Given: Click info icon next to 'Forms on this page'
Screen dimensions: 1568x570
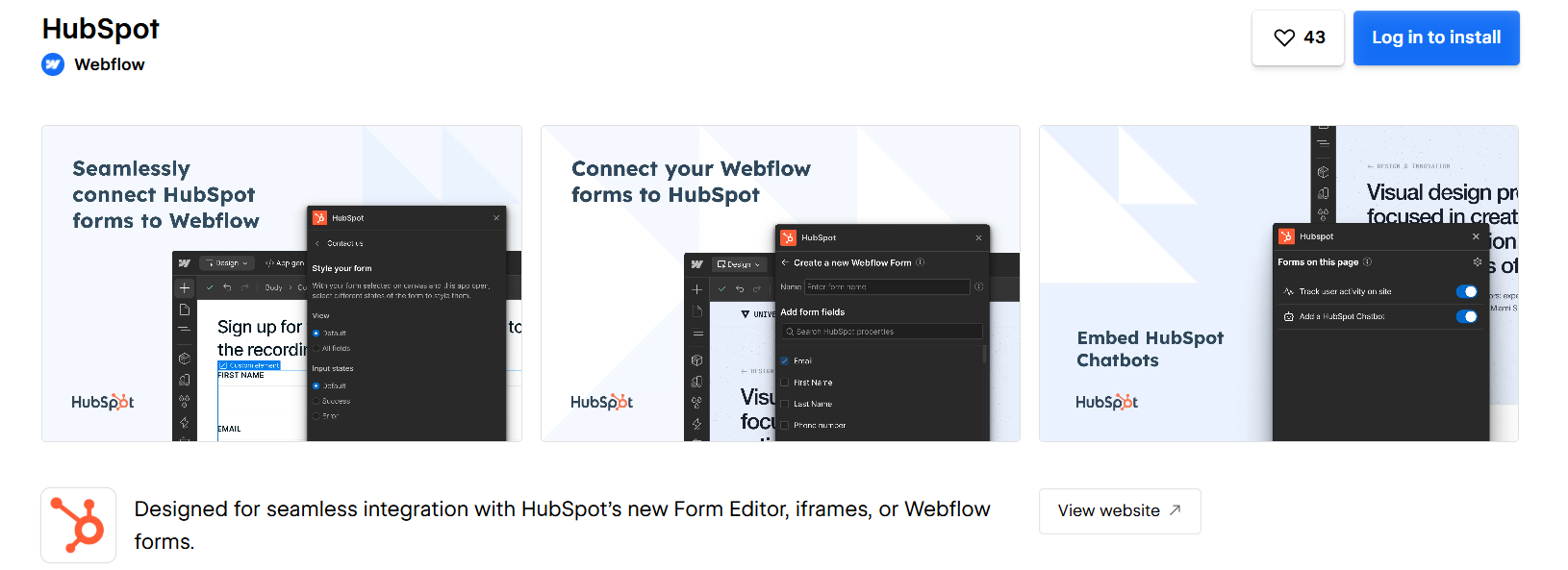Looking at the screenshot, I should tap(1368, 261).
